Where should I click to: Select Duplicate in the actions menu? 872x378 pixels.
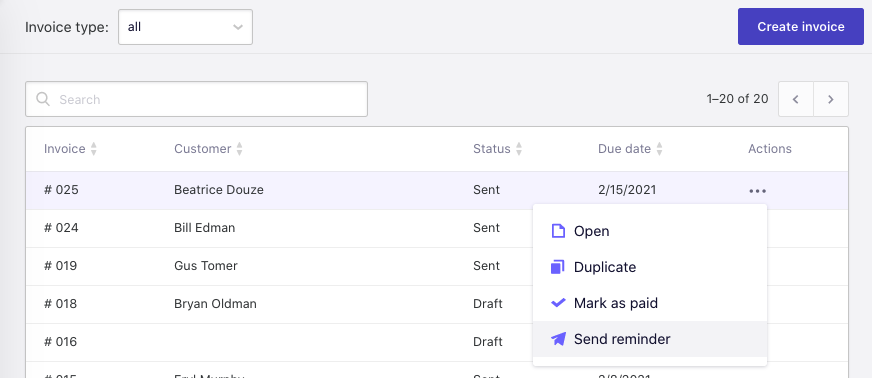(650, 267)
